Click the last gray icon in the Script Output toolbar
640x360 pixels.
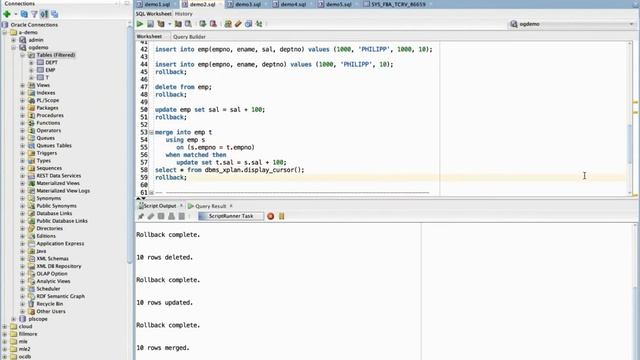[x=182, y=216]
